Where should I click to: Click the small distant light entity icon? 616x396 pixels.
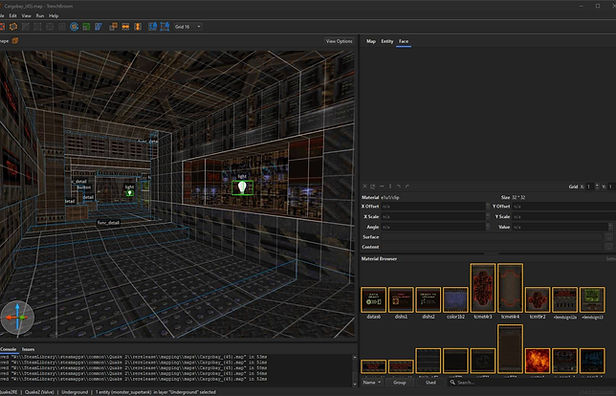[130, 193]
